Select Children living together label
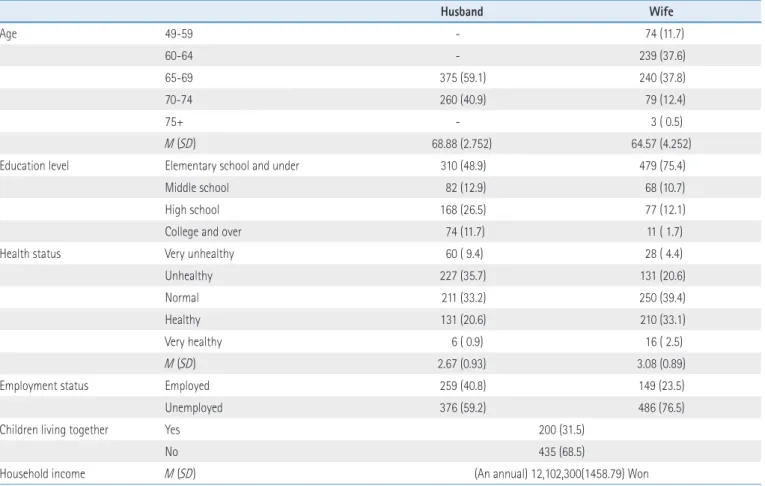 54,429
